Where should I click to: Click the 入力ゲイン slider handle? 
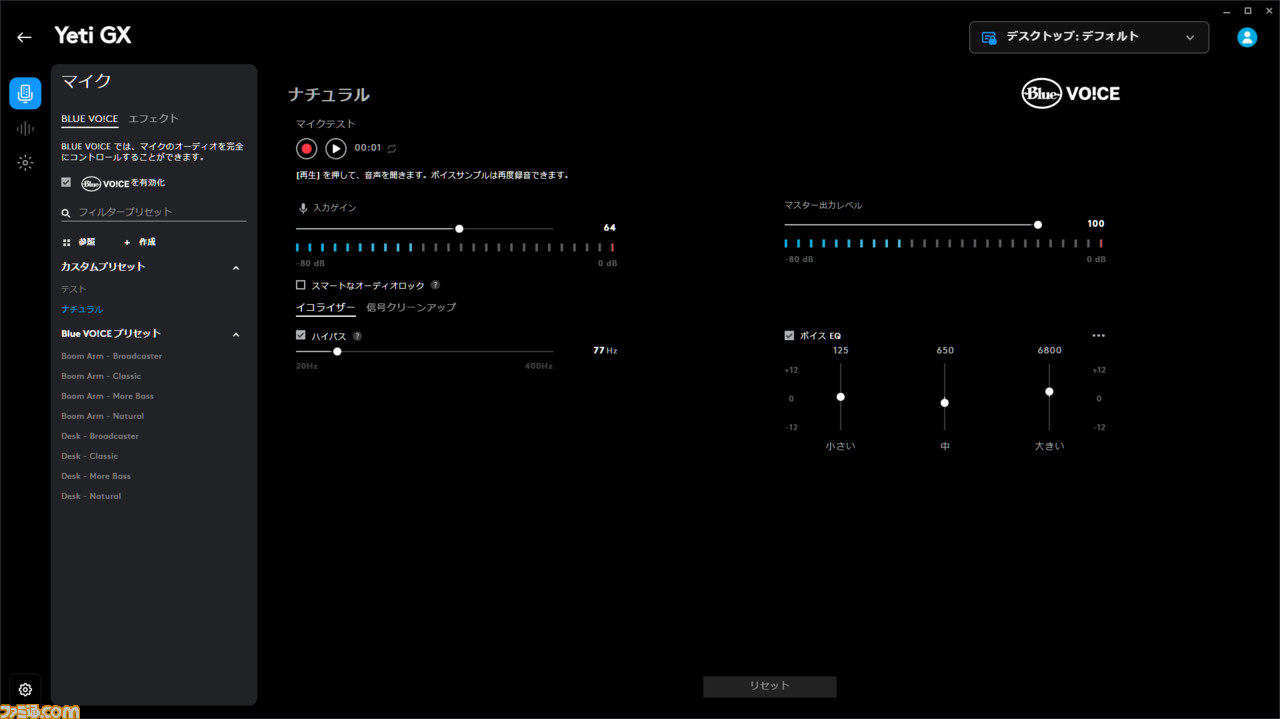pos(459,229)
